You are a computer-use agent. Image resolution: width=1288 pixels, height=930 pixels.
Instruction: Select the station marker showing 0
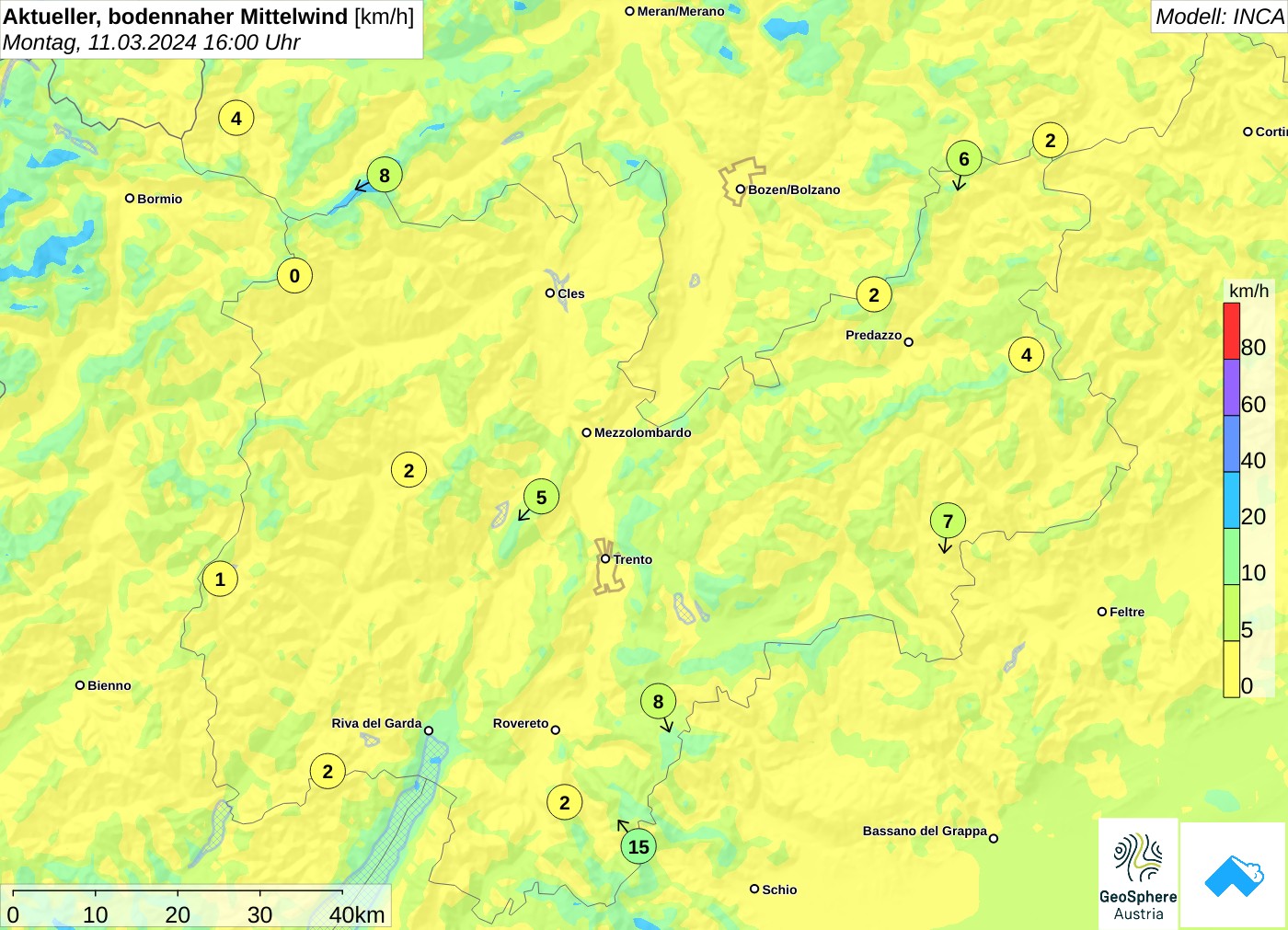click(294, 275)
